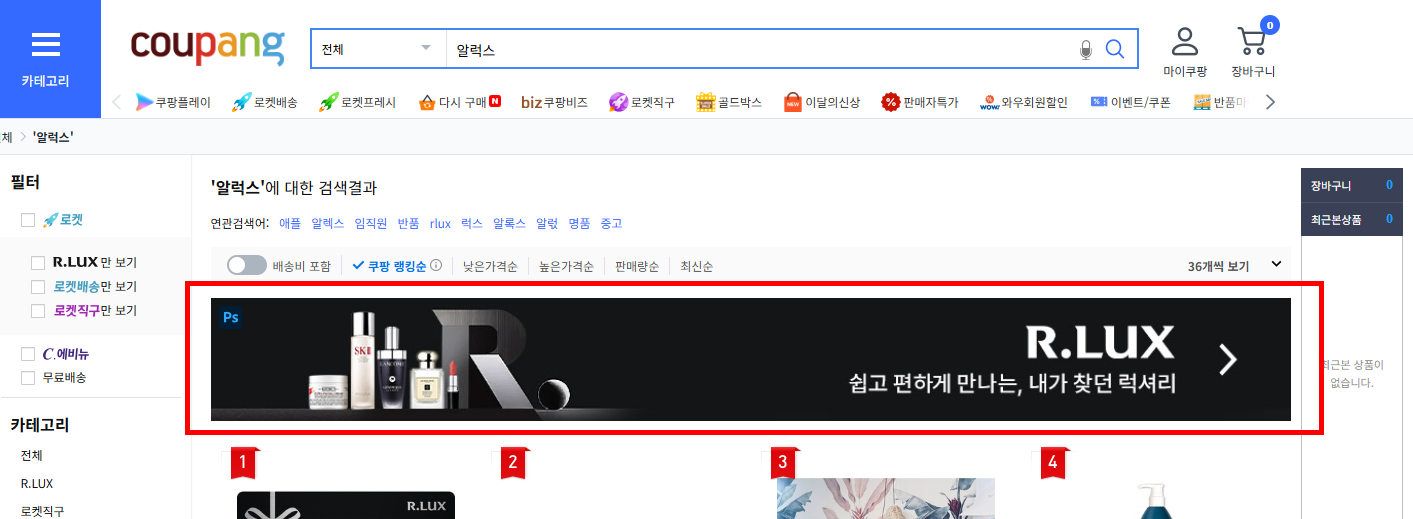Check the 무료배송 filter checkbox
The width and height of the screenshot is (1413, 519).
point(28,378)
